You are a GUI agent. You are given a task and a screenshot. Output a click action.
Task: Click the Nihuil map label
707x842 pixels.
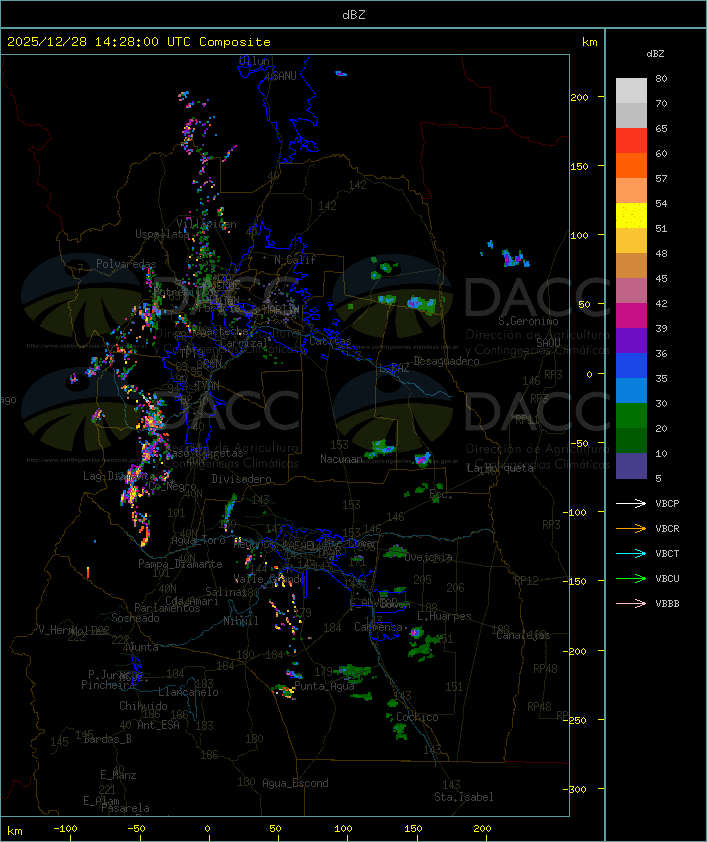[241, 621]
